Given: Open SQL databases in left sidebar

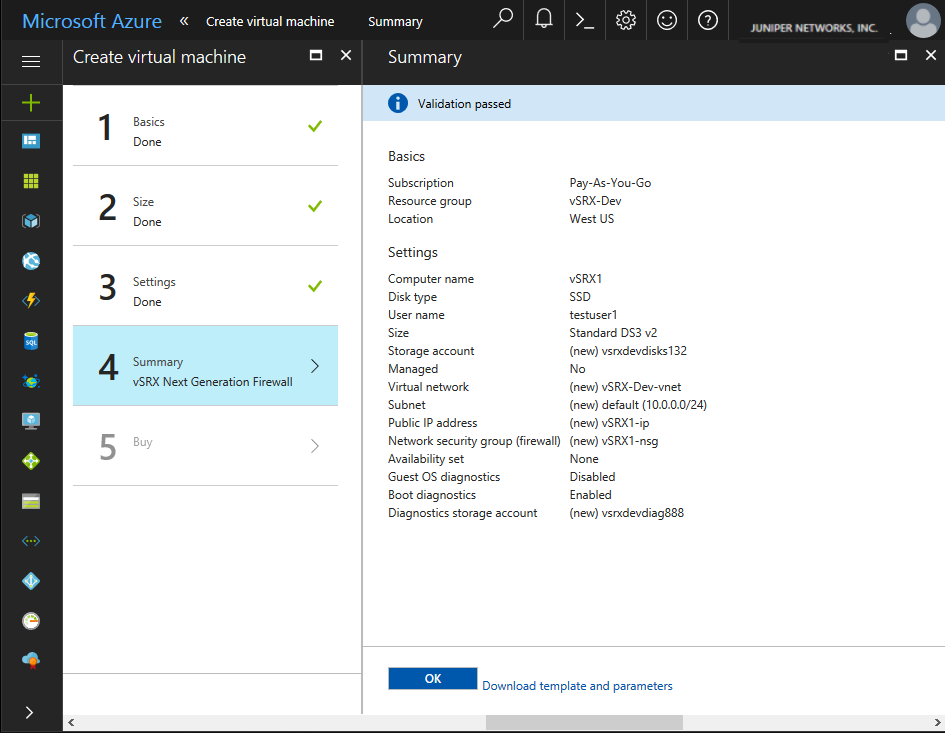Looking at the screenshot, I should (31, 341).
